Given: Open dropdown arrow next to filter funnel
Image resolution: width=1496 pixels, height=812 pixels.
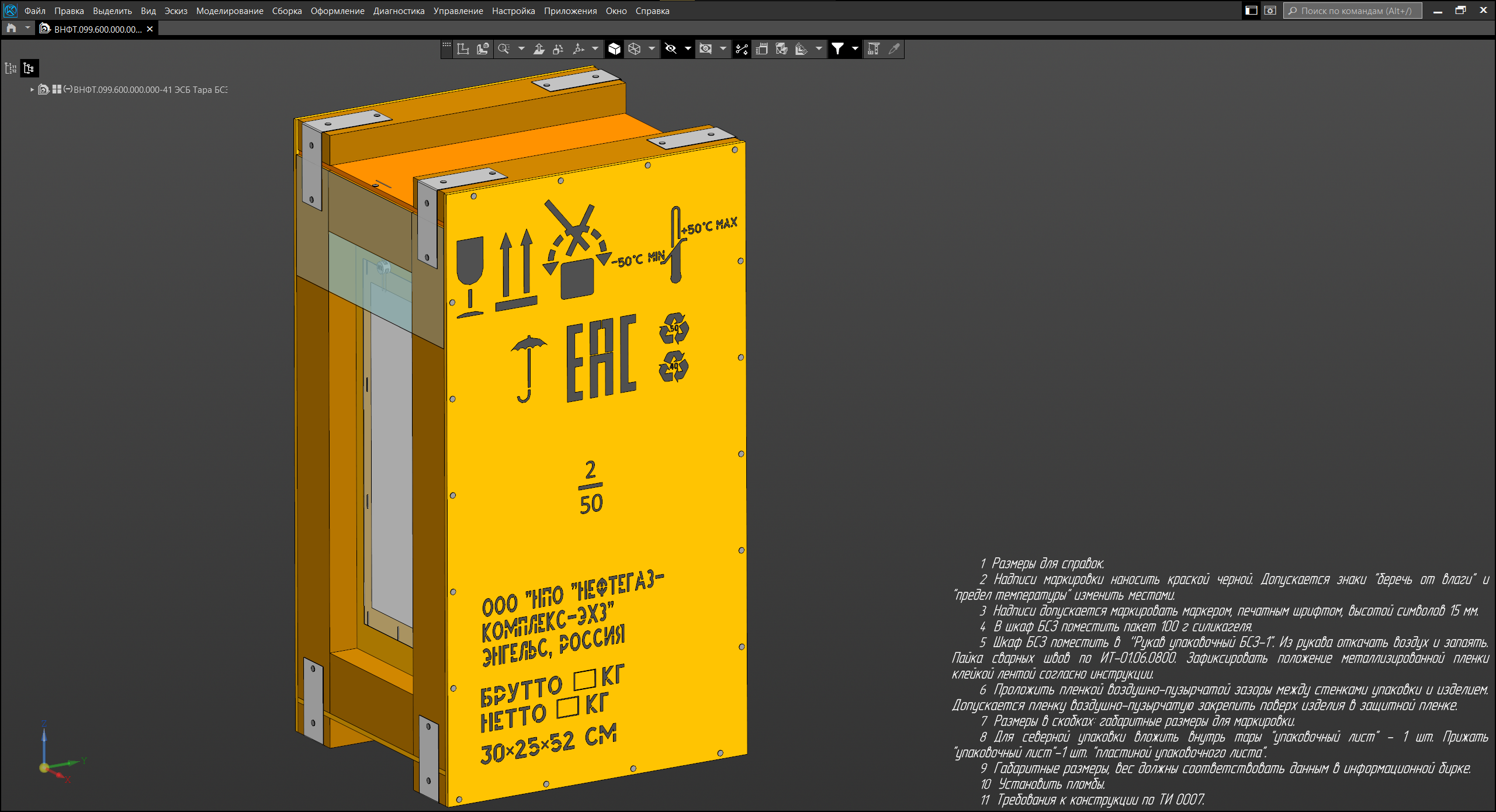Looking at the screenshot, I should click(x=855, y=49).
